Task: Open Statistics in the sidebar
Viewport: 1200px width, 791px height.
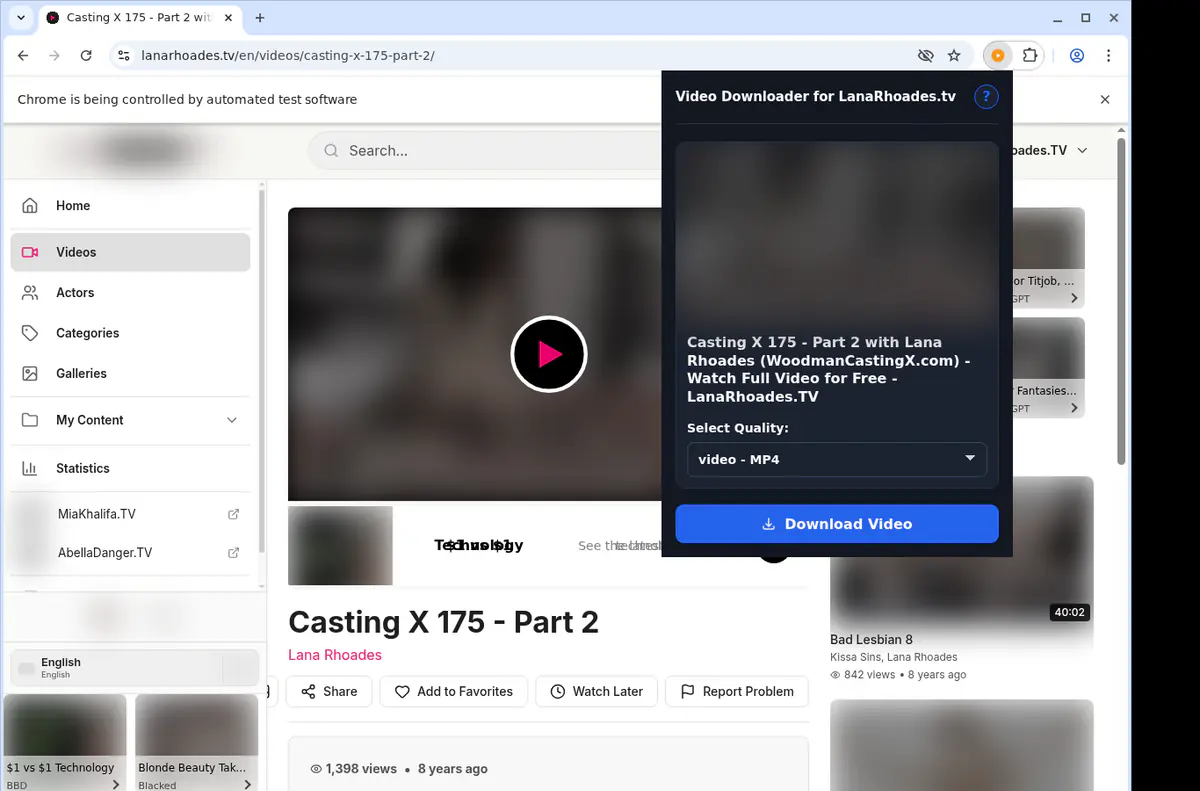Action: (x=130, y=468)
